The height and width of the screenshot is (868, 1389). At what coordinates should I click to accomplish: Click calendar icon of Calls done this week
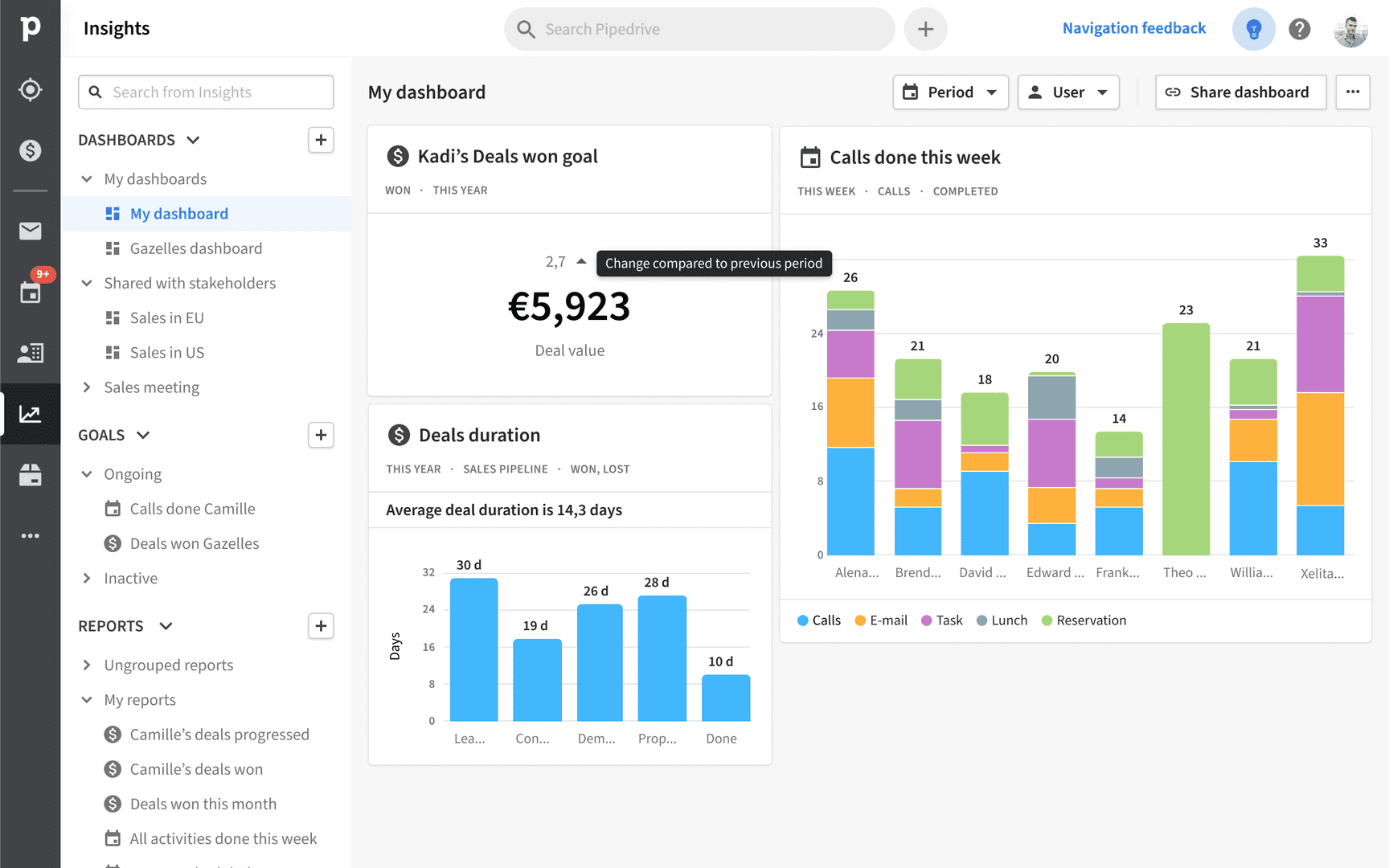[x=810, y=158]
